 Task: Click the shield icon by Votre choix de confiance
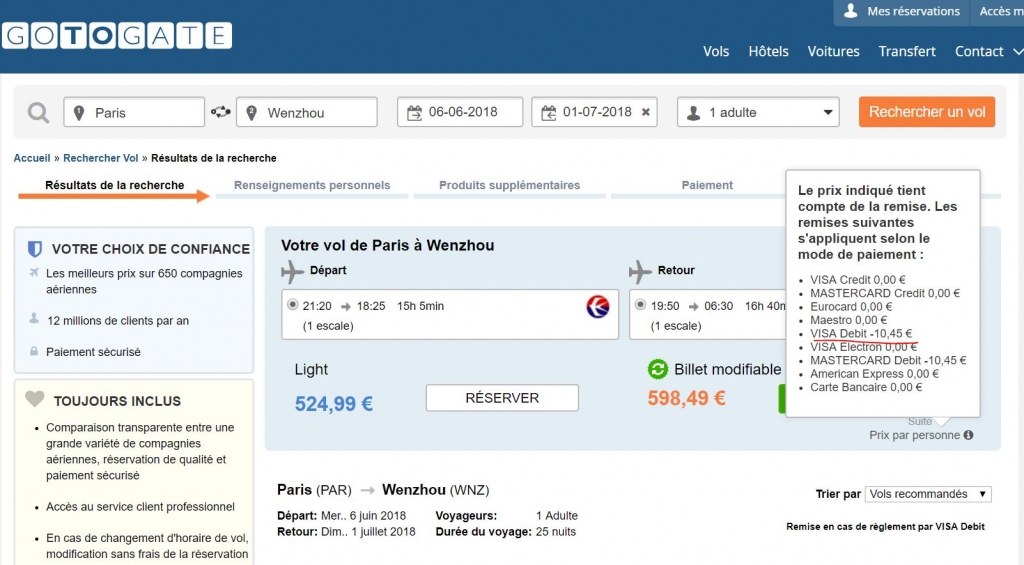[35, 249]
